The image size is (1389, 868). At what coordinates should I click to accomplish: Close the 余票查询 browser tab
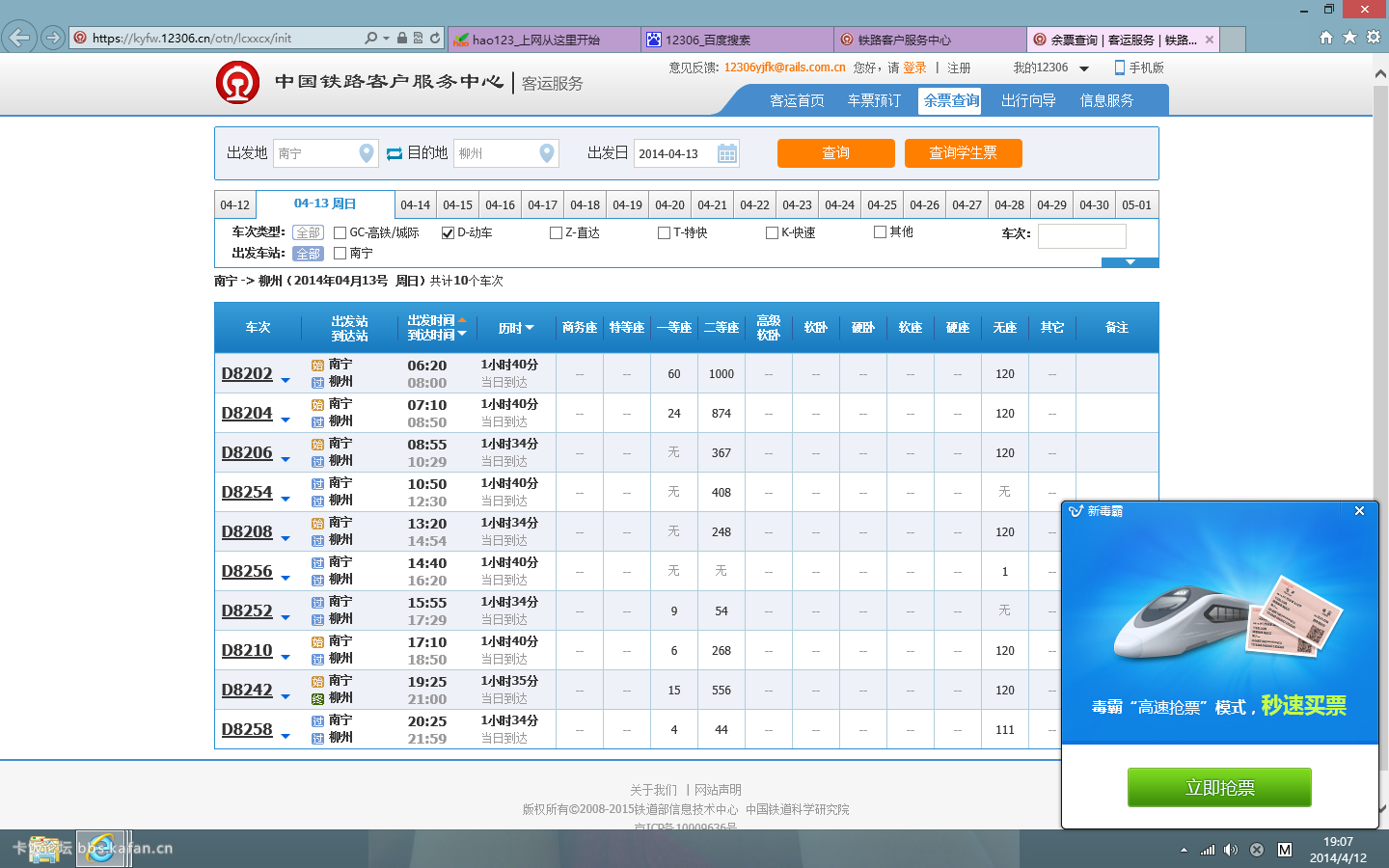[1209, 40]
